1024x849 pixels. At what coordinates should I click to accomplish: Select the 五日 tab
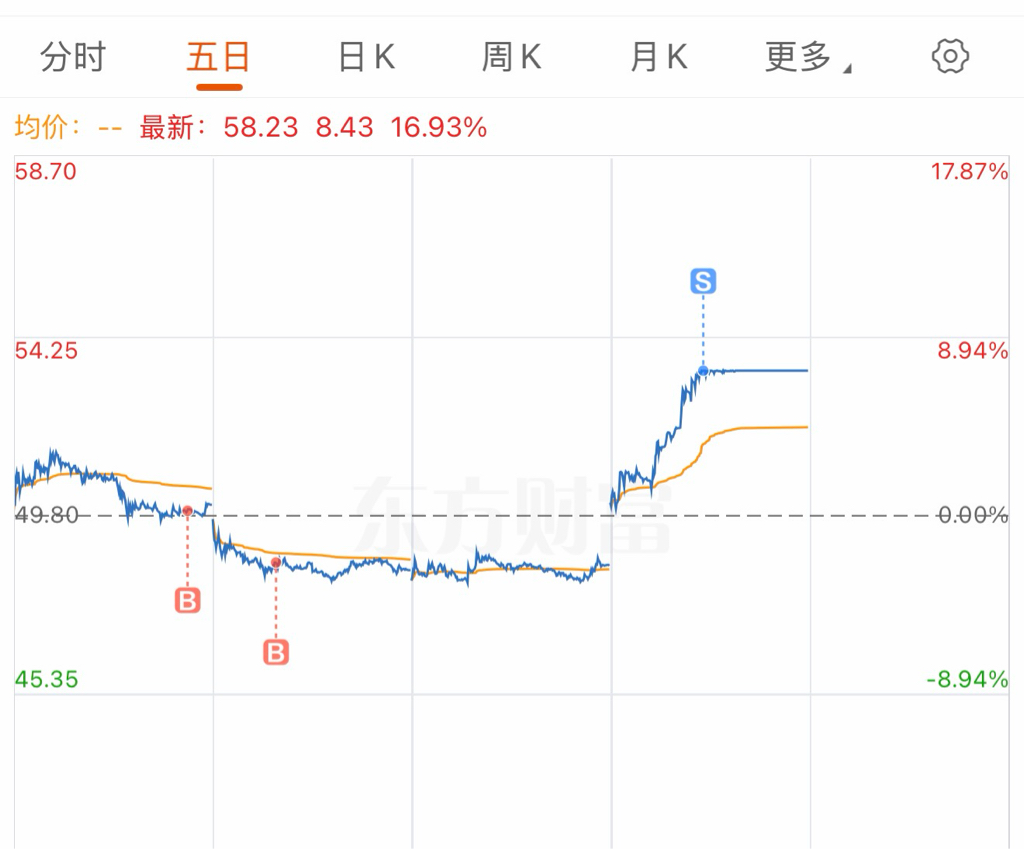(219, 57)
